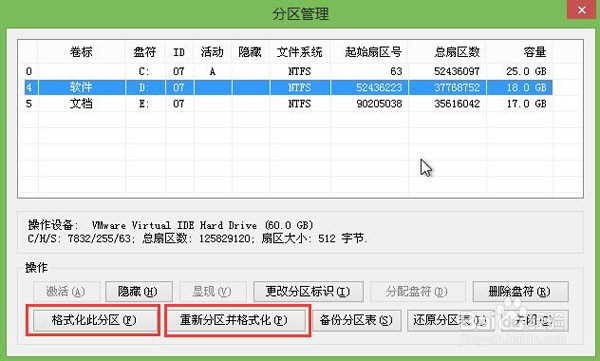
Task: Click row index 5 cell
Action: [x=29, y=104]
